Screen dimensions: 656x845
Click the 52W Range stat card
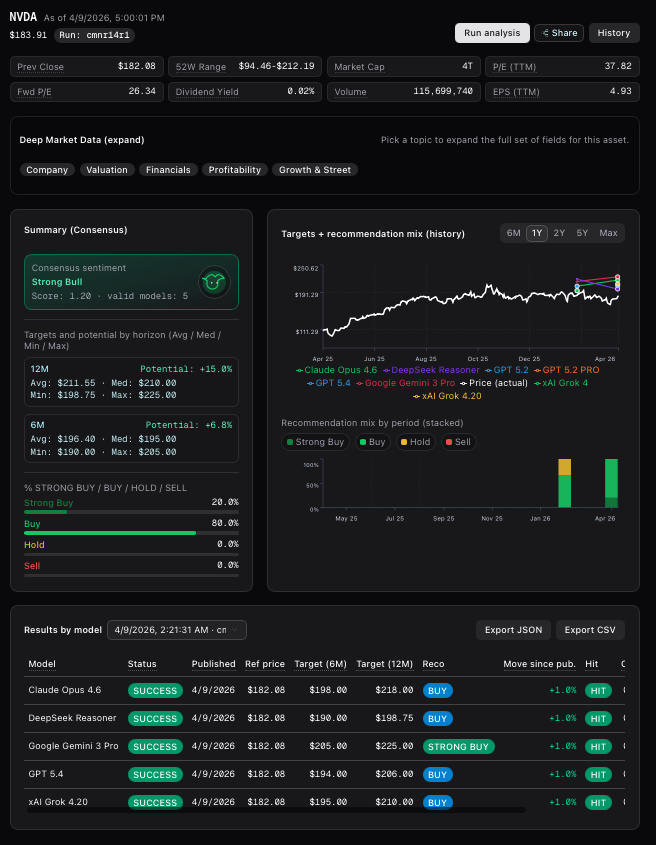[245, 67]
